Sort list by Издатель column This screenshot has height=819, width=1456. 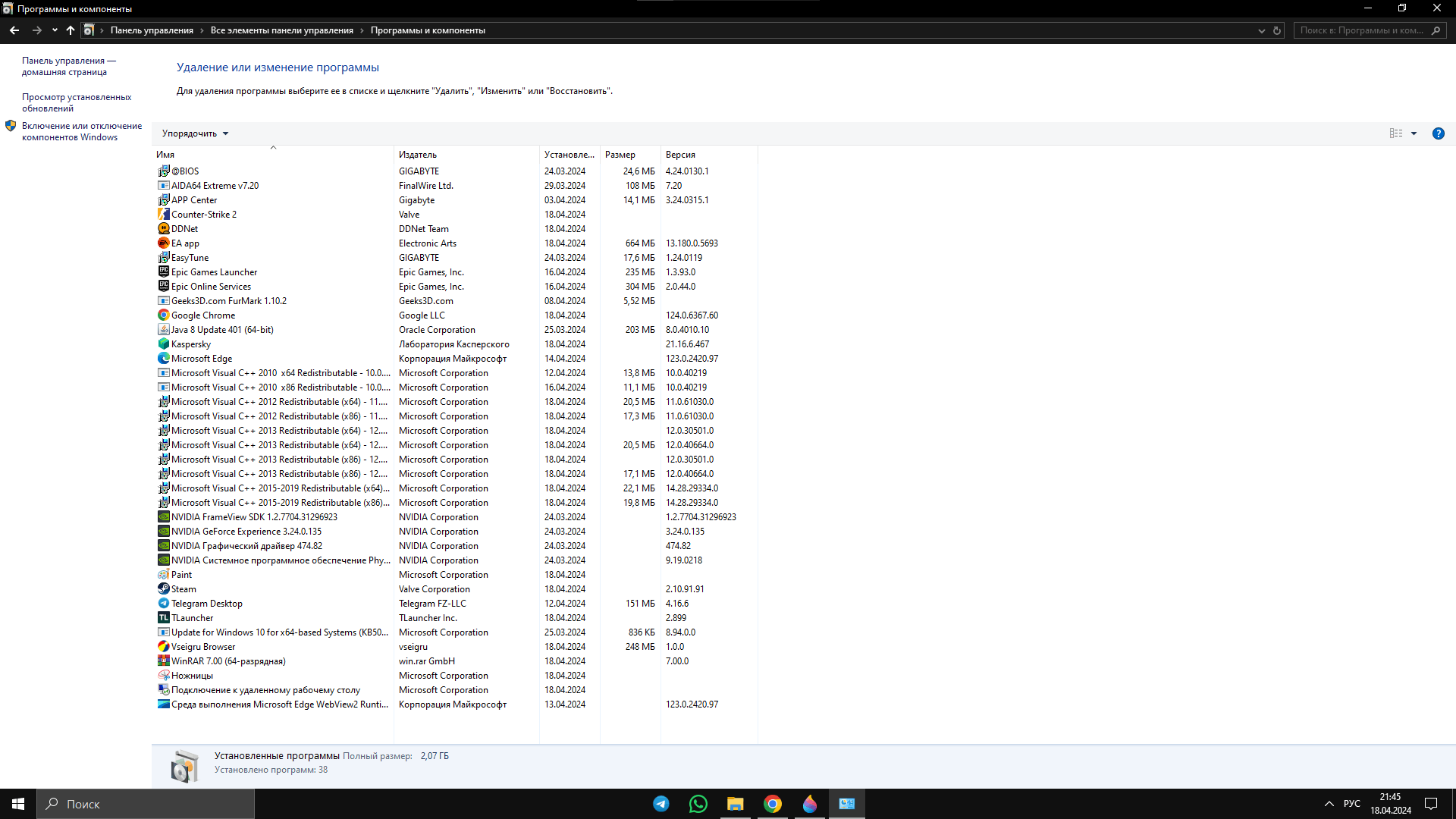click(x=466, y=155)
